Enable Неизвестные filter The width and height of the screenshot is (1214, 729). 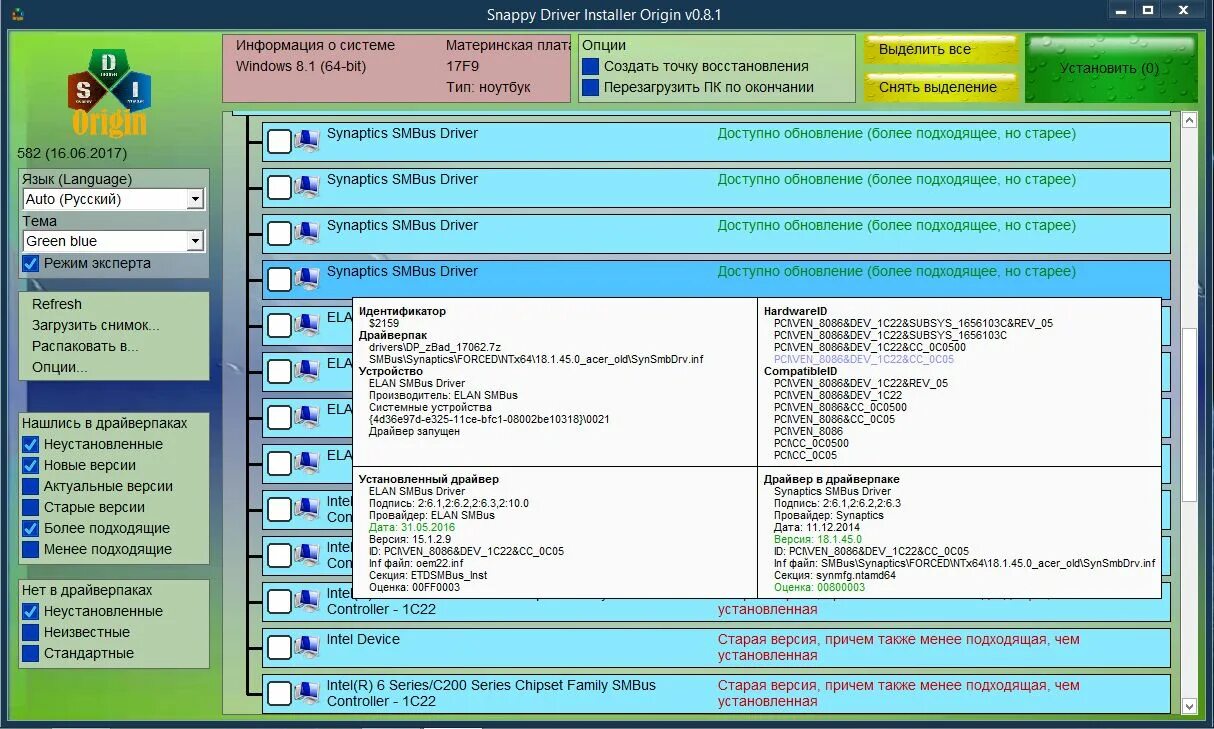point(31,632)
